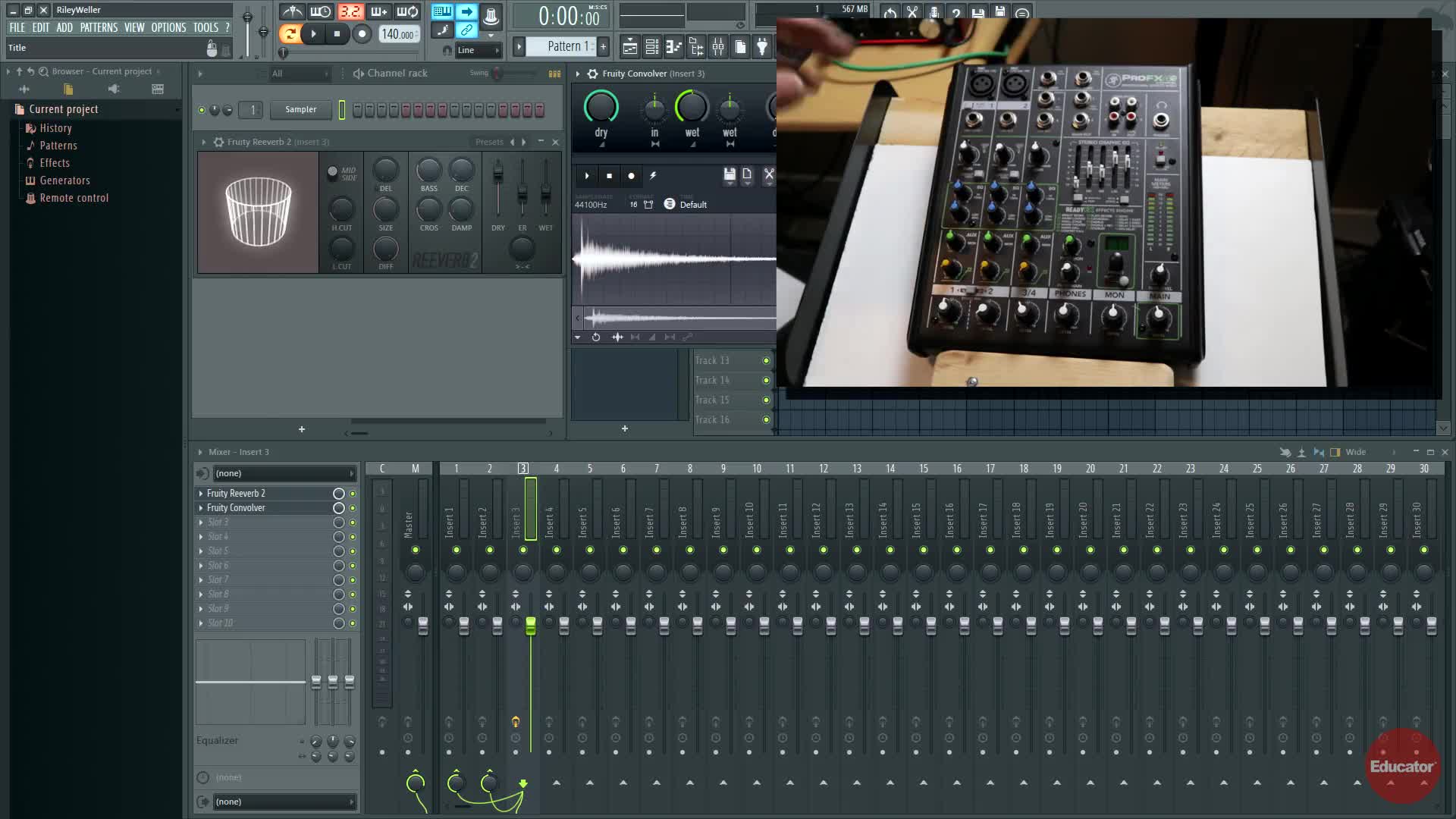Viewport: 1456px width, 819px height.
Task: Click the typing keyboard to piano icon
Action: [442, 11]
